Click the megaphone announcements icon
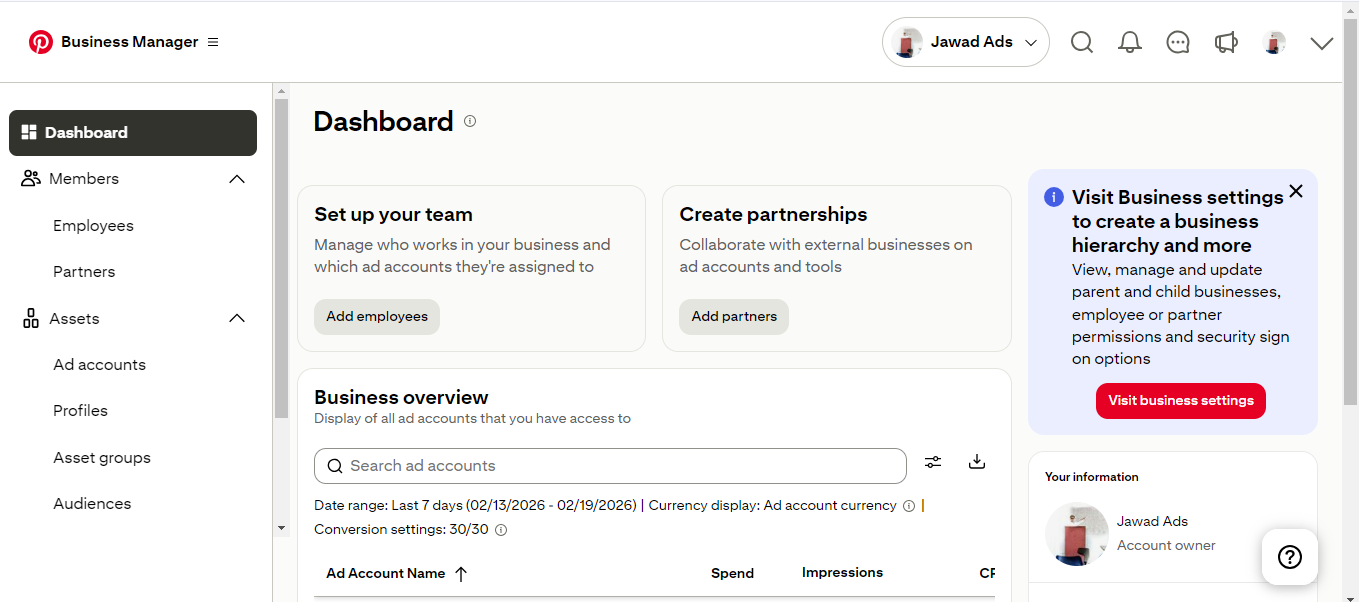1359x602 pixels. point(1226,42)
